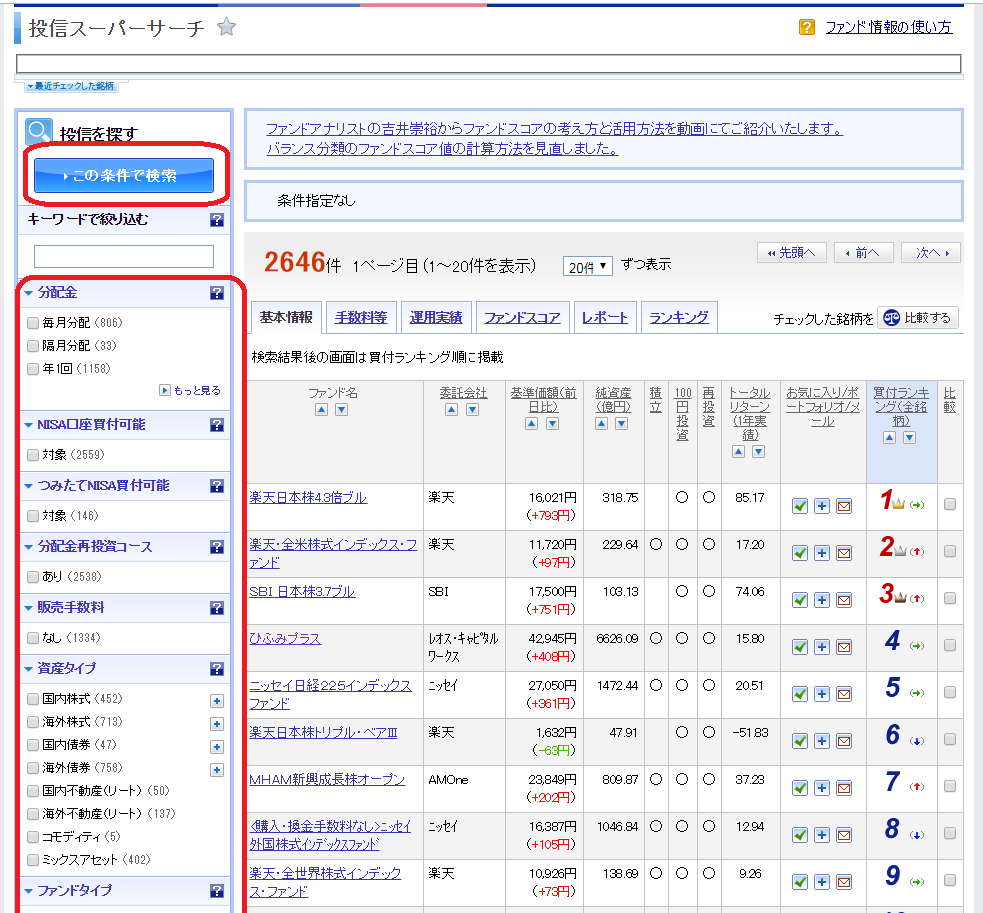Viewport: 983px width, 913px height.
Task: Click the keyword filter input field
Action: click(124, 256)
